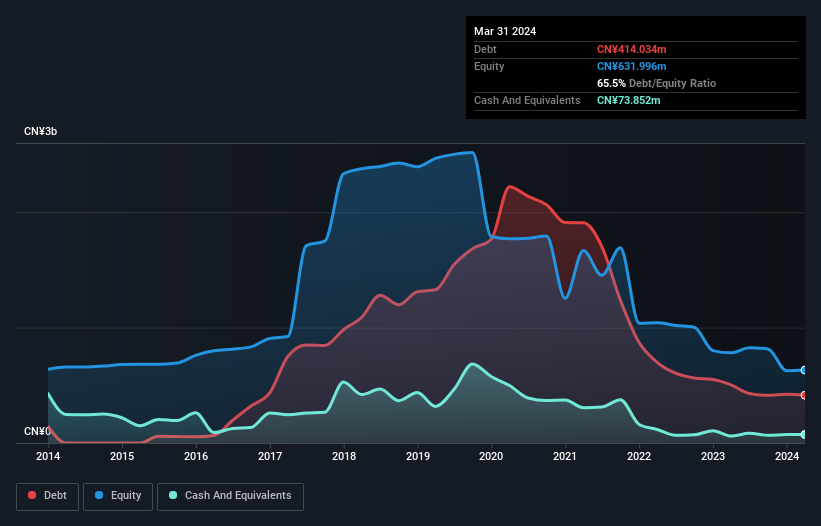This screenshot has width=821, height=526.
Task: Click the 2015 x-axis label
Action: (x=122, y=456)
